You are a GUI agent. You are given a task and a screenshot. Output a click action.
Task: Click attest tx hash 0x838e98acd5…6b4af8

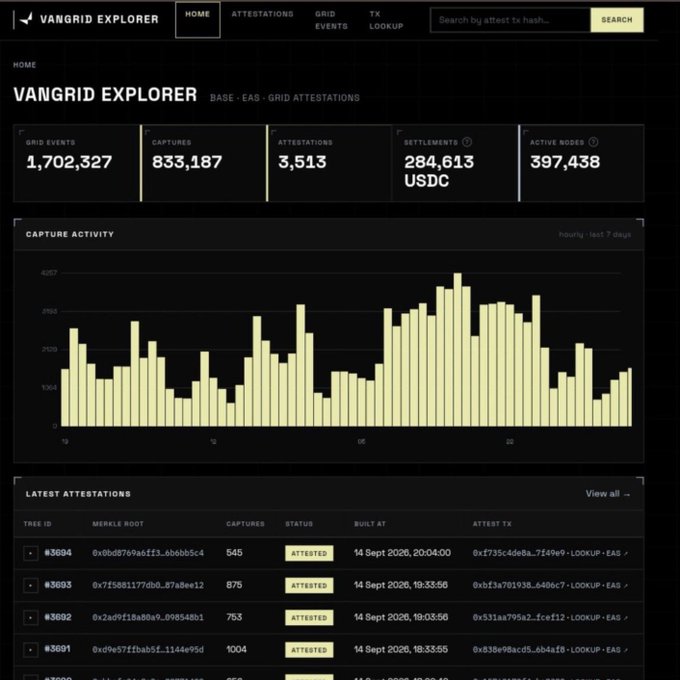coord(519,649)
